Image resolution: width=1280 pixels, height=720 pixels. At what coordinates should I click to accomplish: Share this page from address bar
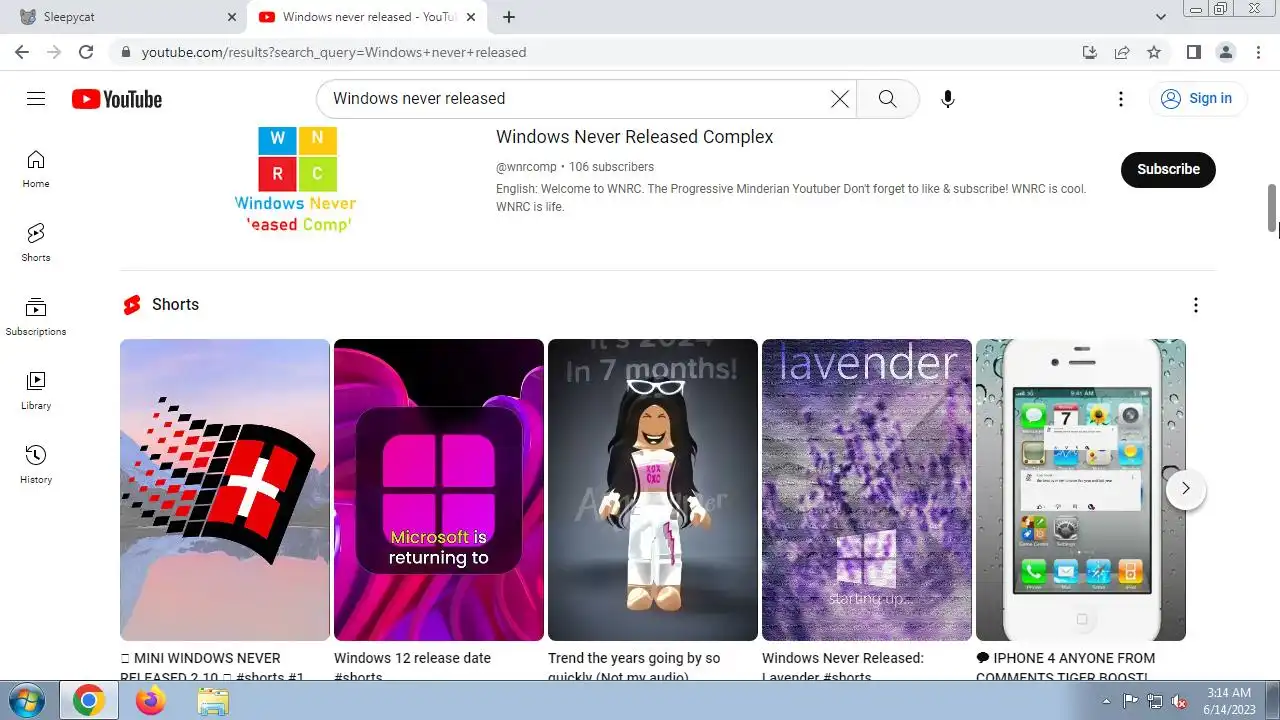(1122, 52)
